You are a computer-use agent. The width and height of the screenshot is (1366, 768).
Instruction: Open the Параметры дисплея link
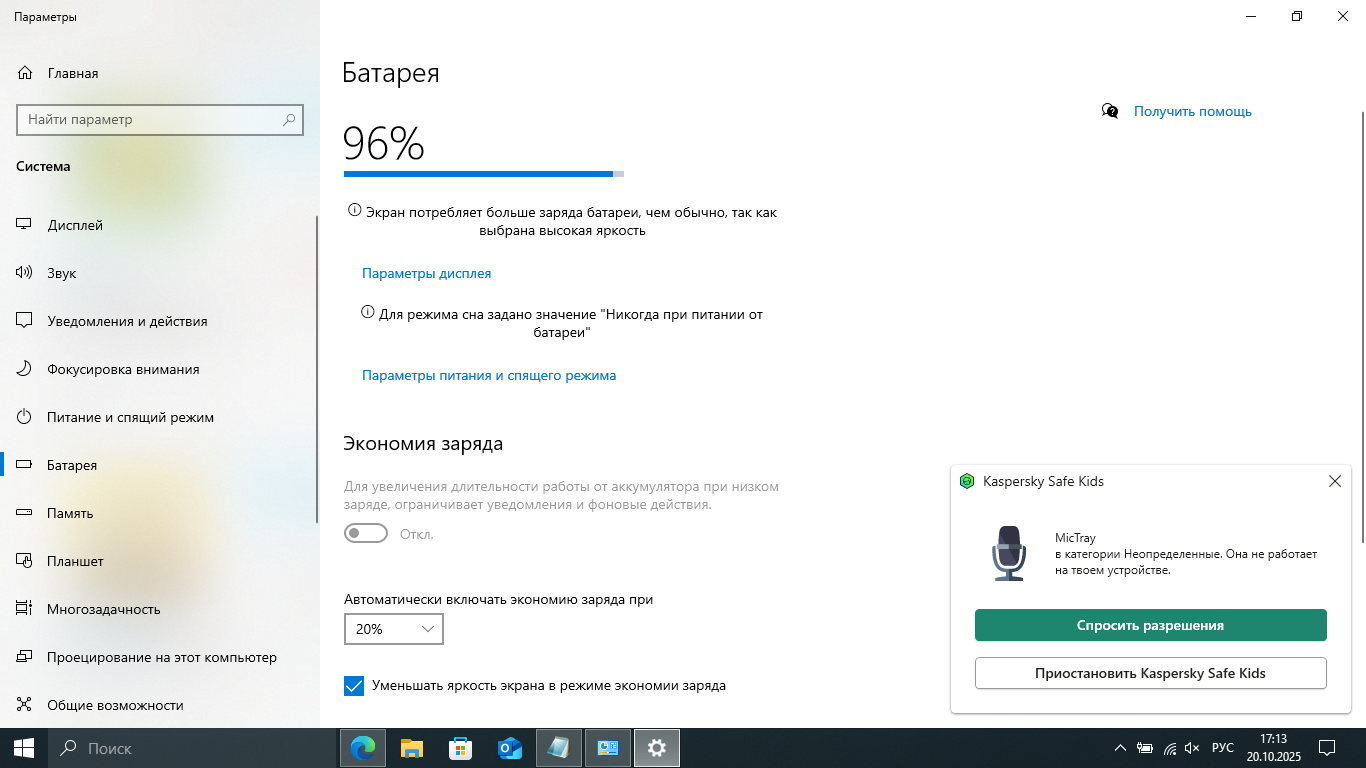click(426, 273)
